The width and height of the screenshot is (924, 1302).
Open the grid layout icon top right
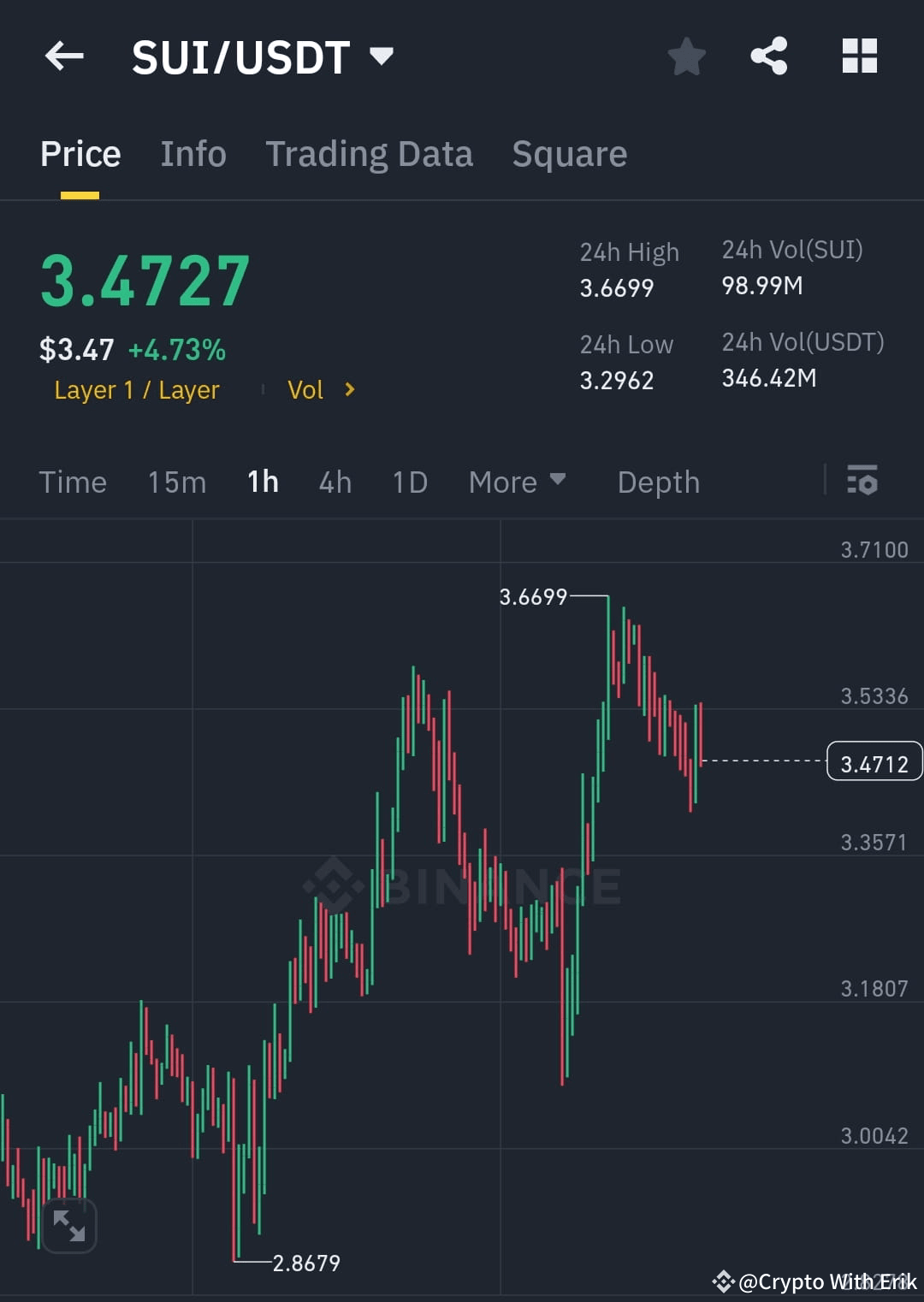859,56
